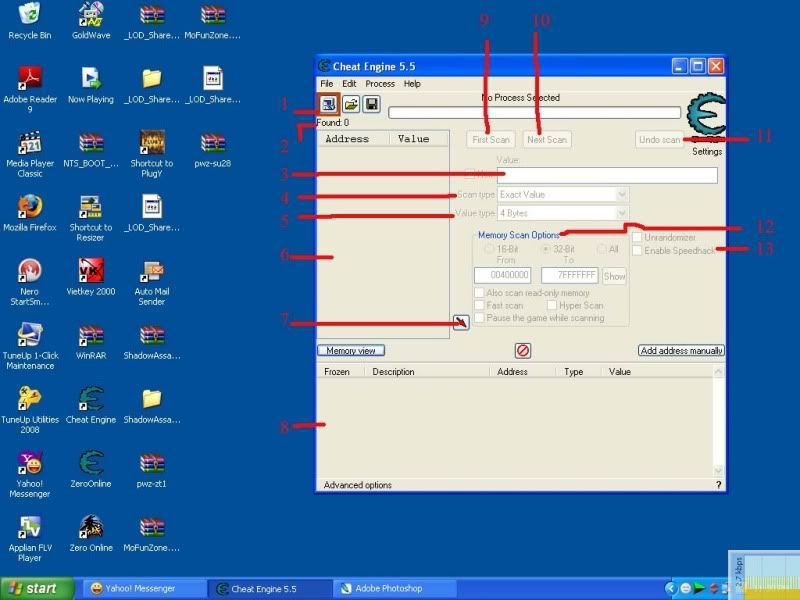
Task: Open the Edit menu
Action: 349,84
